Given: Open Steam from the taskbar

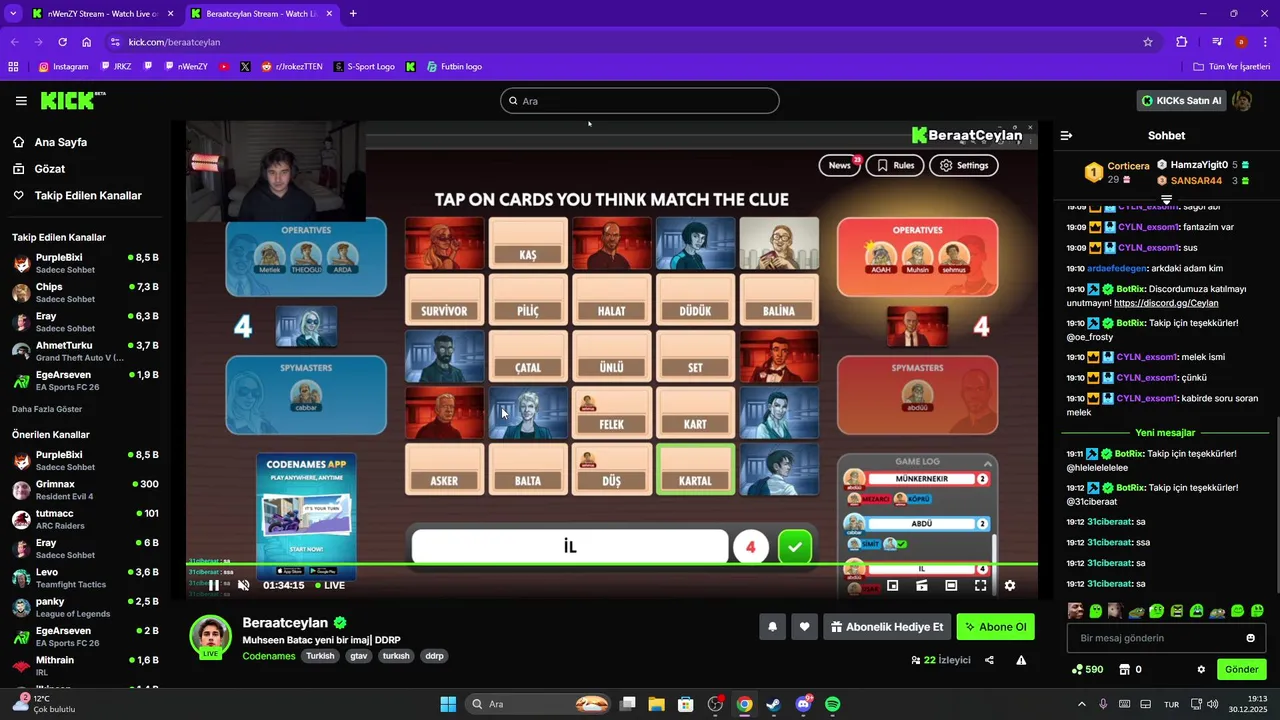Looking at the screenshot, I should pyautogui.click(x=773, y=704).
